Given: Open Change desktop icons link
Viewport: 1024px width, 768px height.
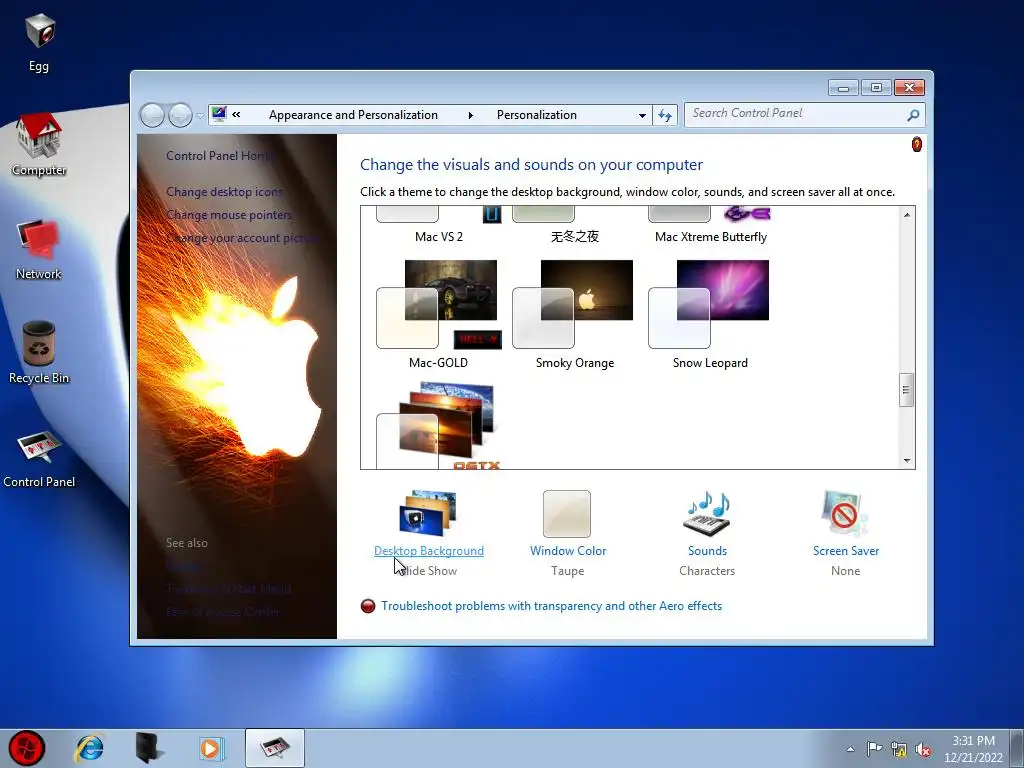Looking at the screenshot, I should pos(224,192).
